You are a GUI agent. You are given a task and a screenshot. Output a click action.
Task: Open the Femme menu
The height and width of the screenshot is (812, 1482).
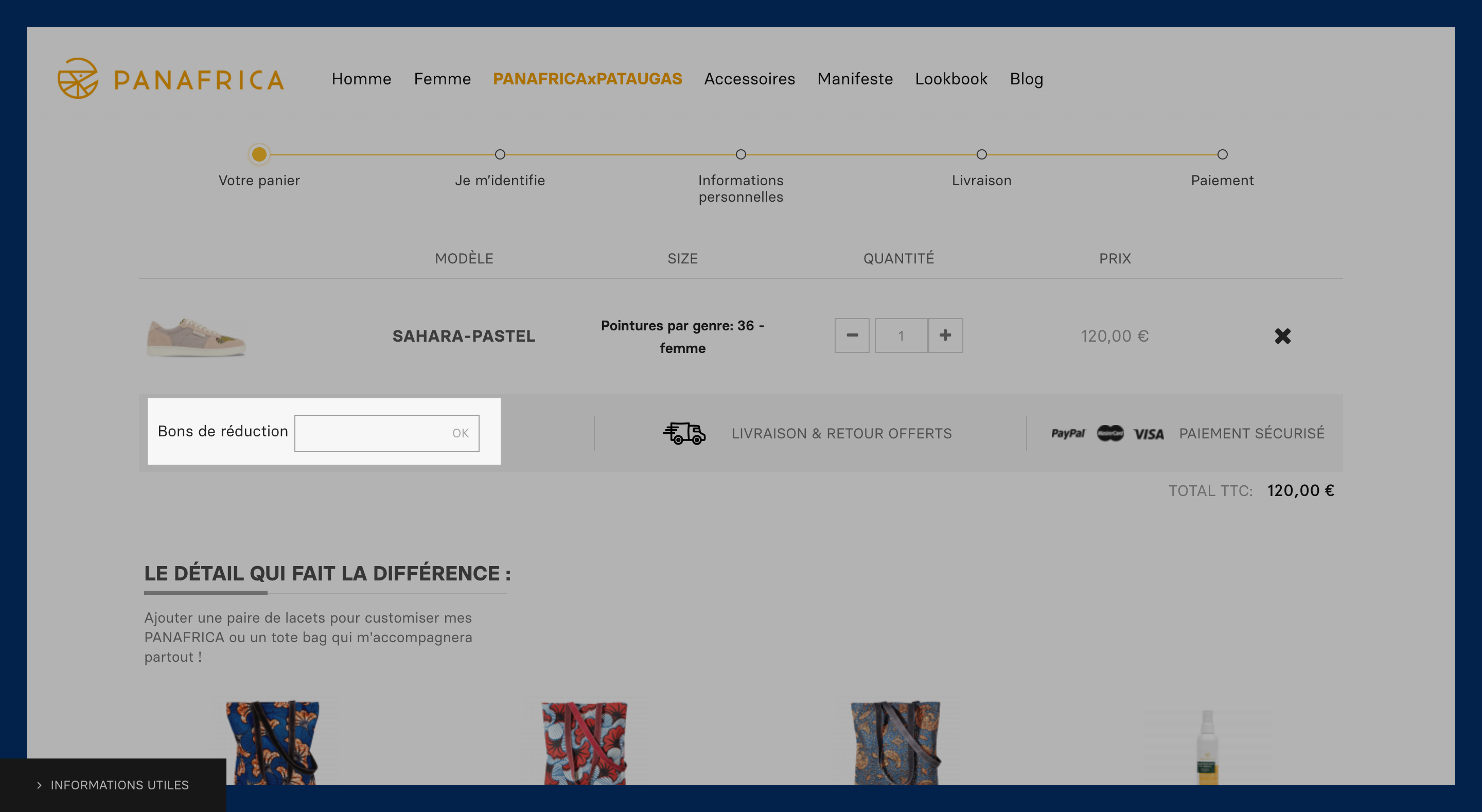click(443, 79)
